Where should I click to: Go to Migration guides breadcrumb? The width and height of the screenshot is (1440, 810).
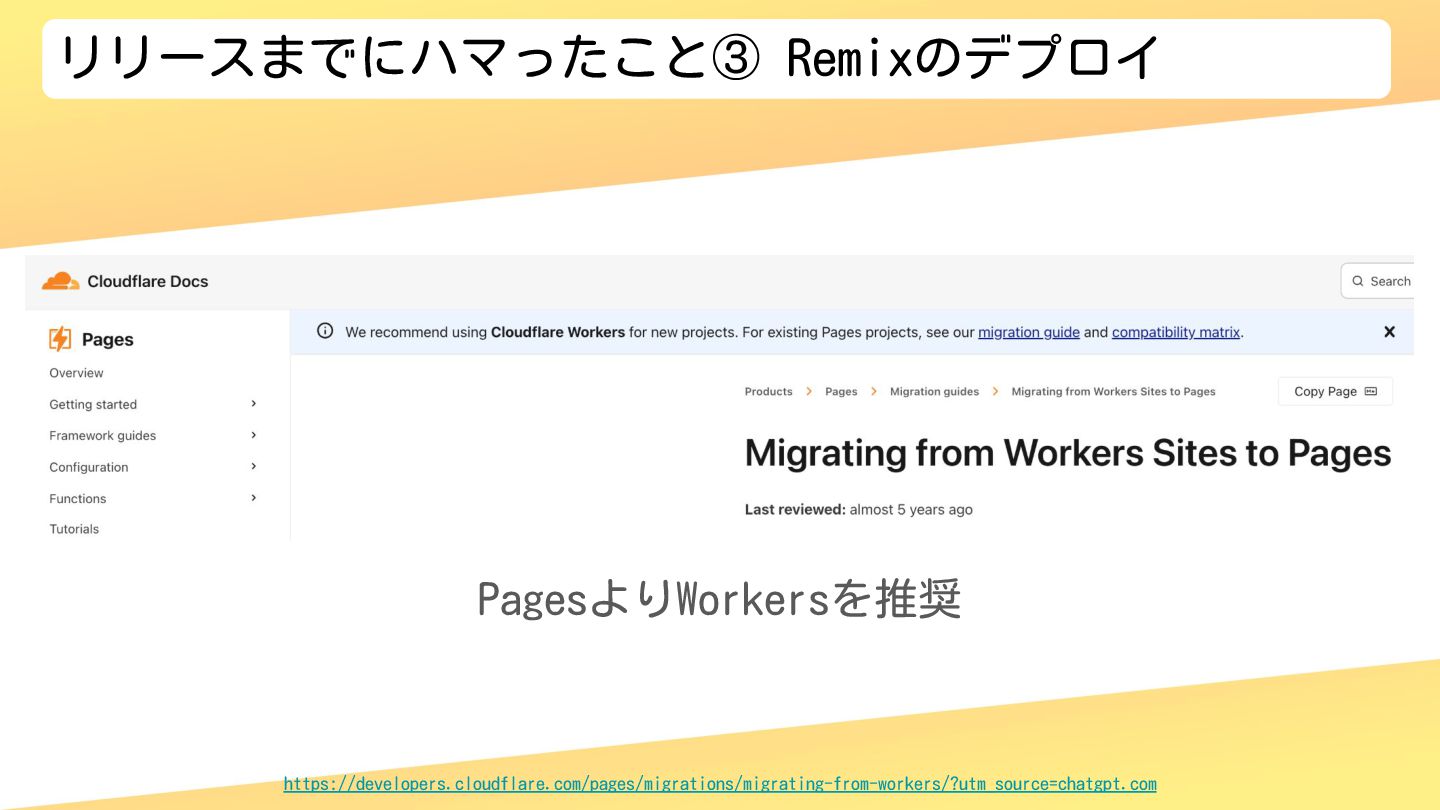934,392
